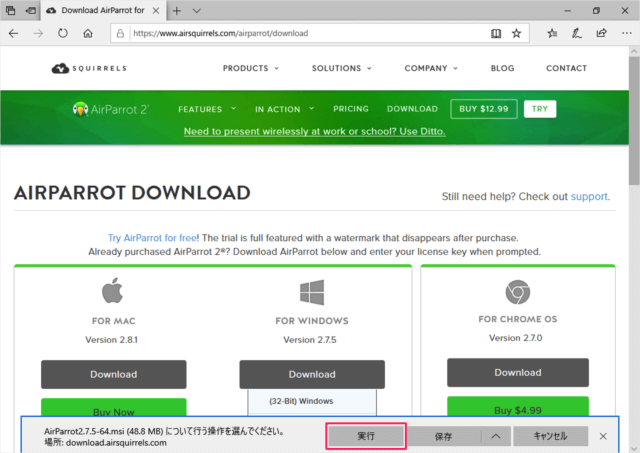Screen dimensions: 640x453
Task: Open the Share icon in toolbar
Action: [x=601, y=33]
